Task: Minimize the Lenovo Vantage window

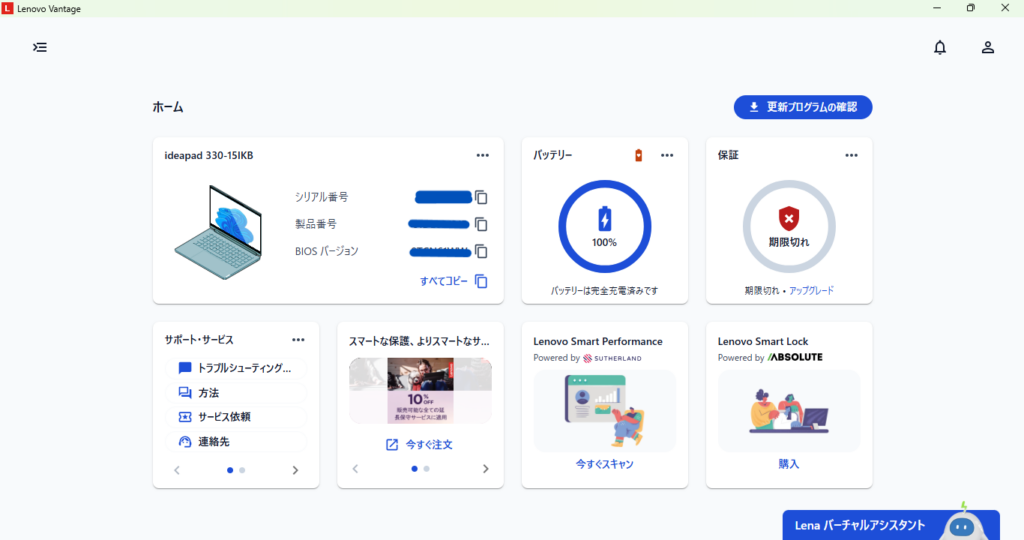Action: coord(936,8)
